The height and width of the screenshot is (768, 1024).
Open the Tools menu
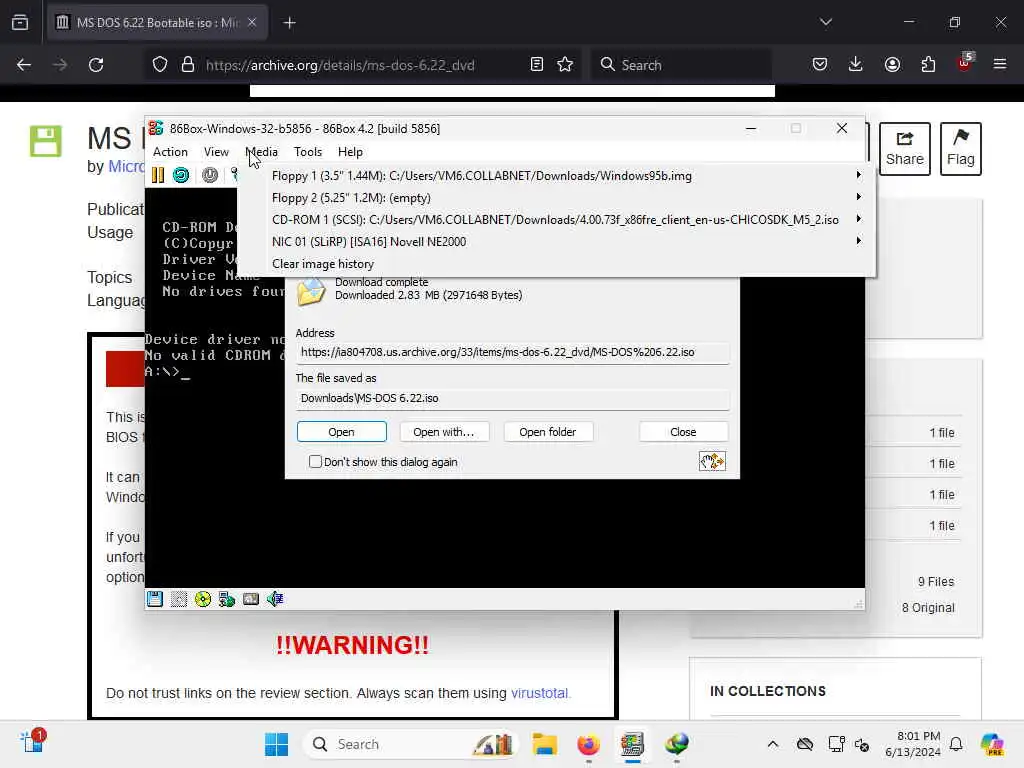(x=308, y=152)
